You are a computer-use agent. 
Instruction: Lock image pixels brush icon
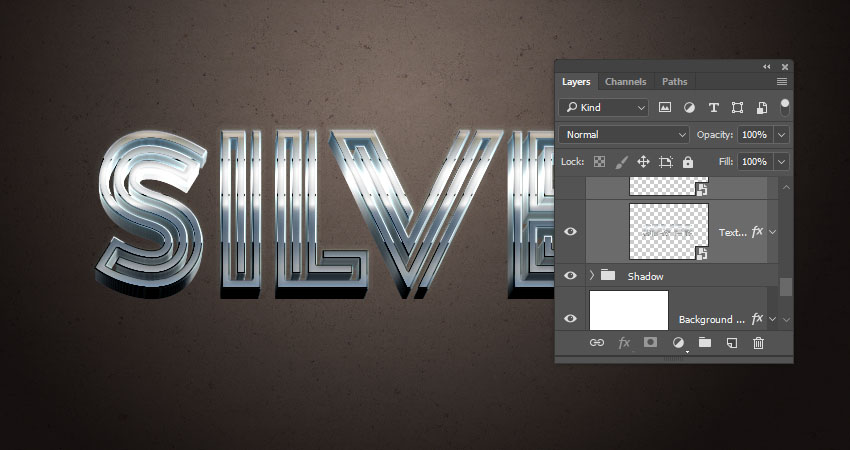point(621,162)
